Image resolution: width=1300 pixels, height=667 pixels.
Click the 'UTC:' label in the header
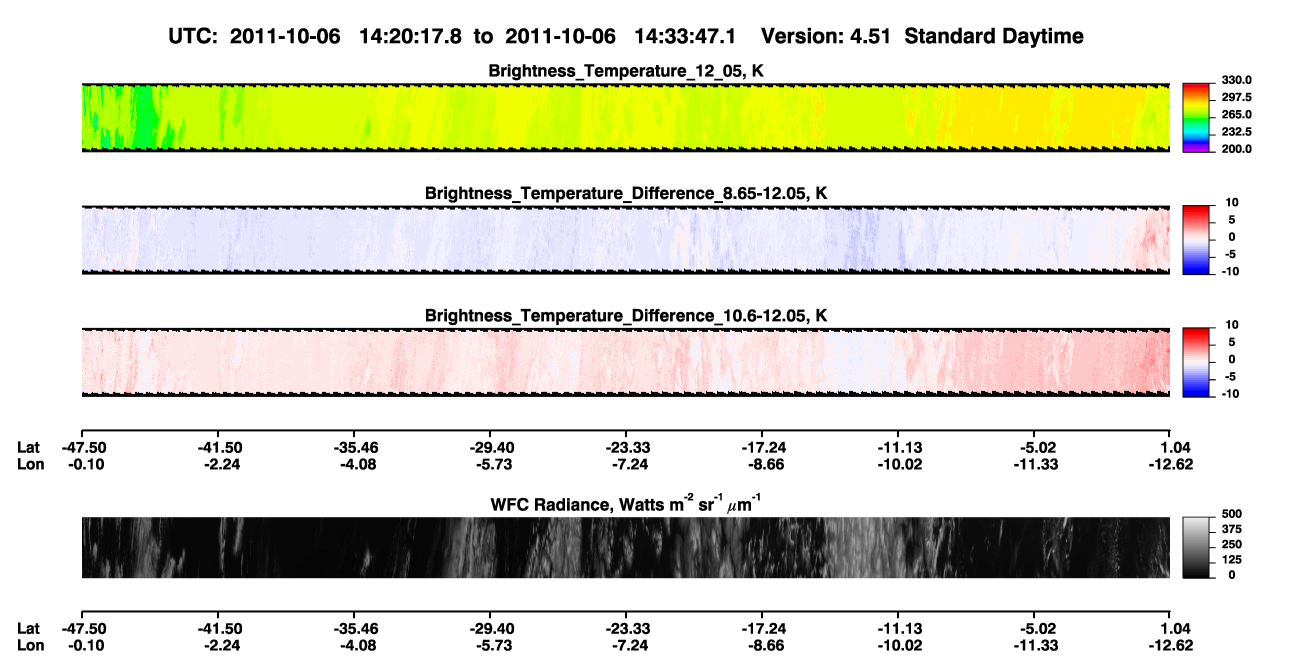point(193,37)
